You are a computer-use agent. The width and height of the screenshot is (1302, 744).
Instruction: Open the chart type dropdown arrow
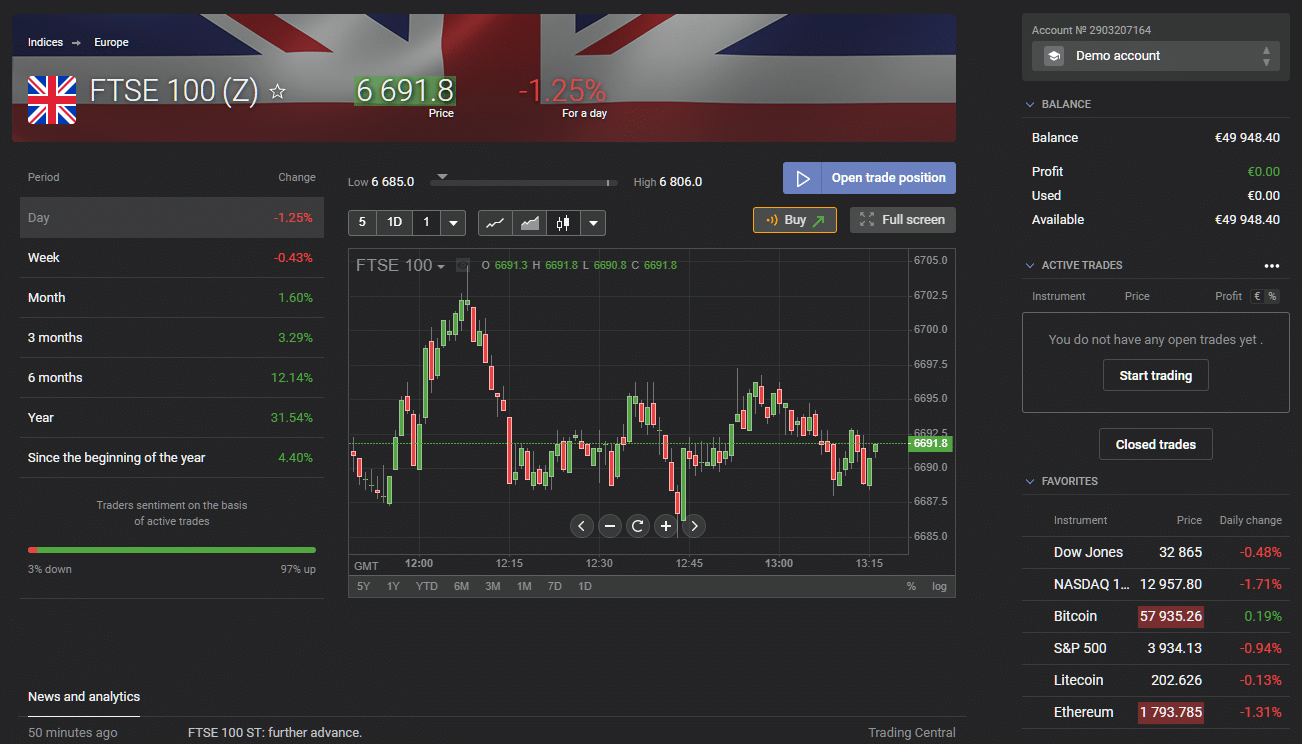[x=593, y=222]
